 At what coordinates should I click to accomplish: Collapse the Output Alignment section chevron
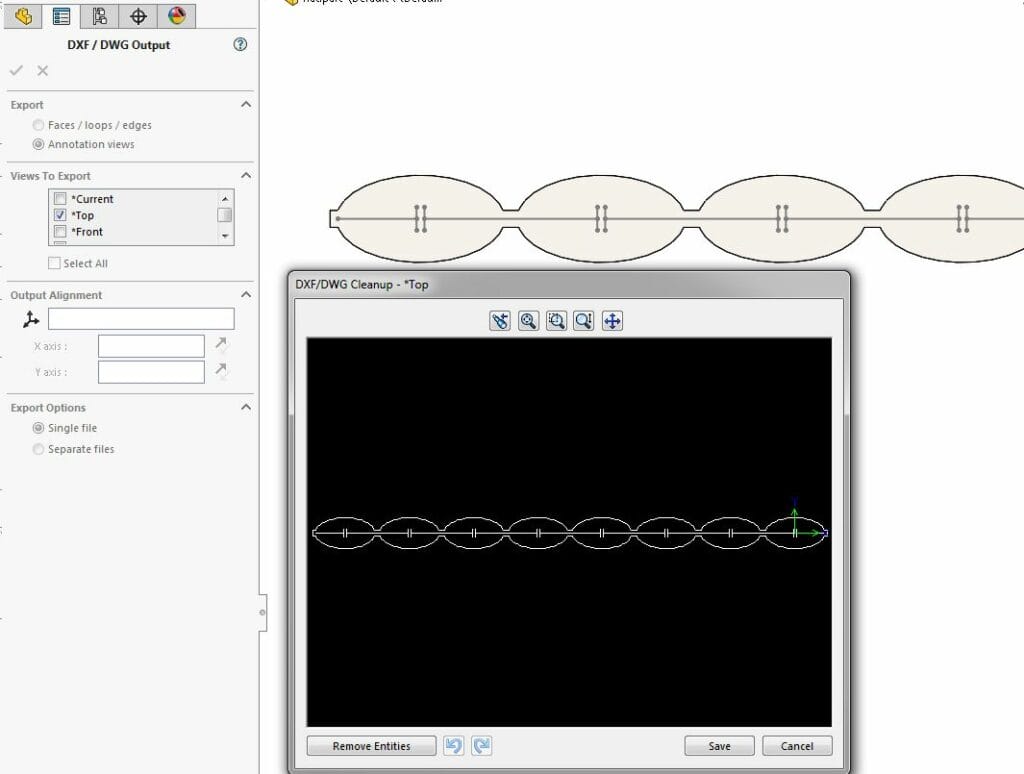[246, 295]
